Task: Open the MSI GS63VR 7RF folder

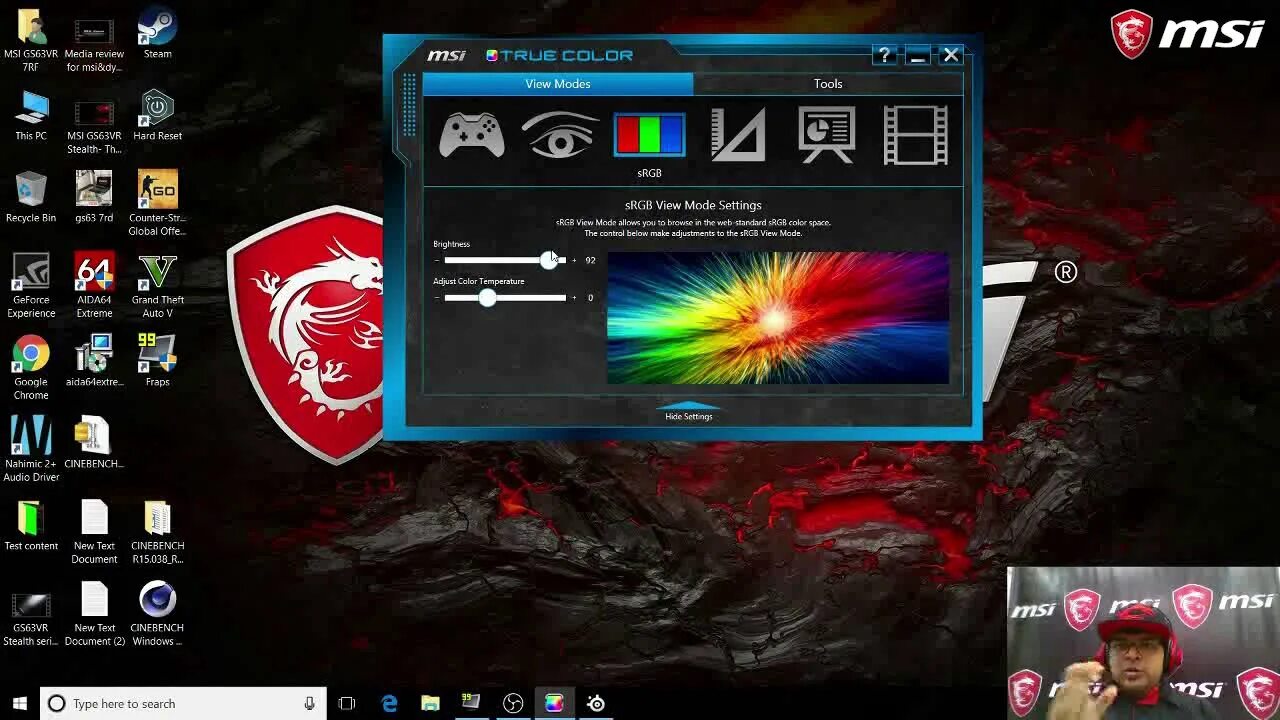Action: 31,40
